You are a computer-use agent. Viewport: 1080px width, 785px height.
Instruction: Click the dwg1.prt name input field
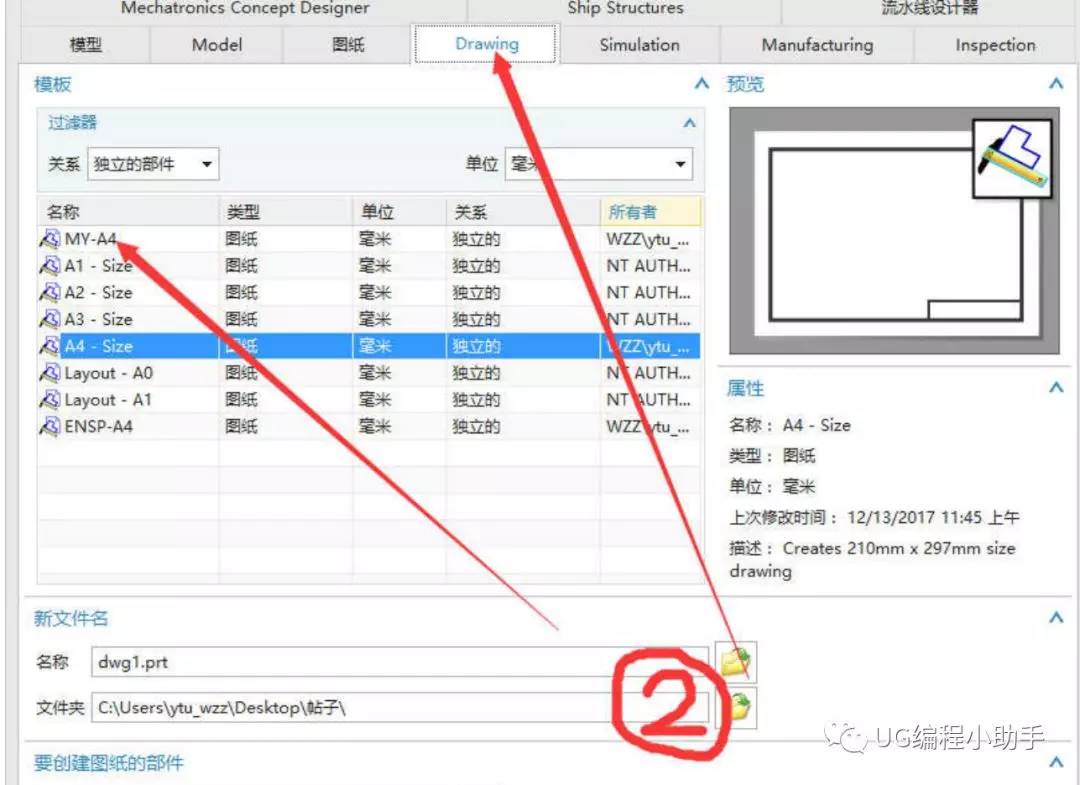click(x=399, y=662)
